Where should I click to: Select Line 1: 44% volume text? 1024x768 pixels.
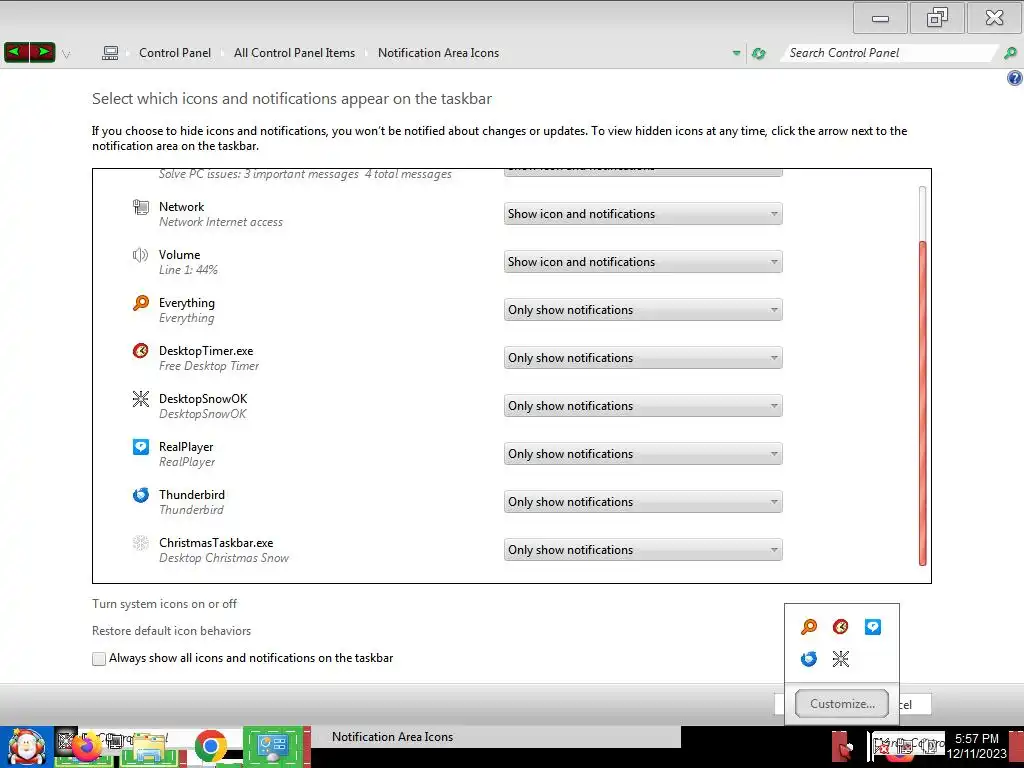(188, 270)
